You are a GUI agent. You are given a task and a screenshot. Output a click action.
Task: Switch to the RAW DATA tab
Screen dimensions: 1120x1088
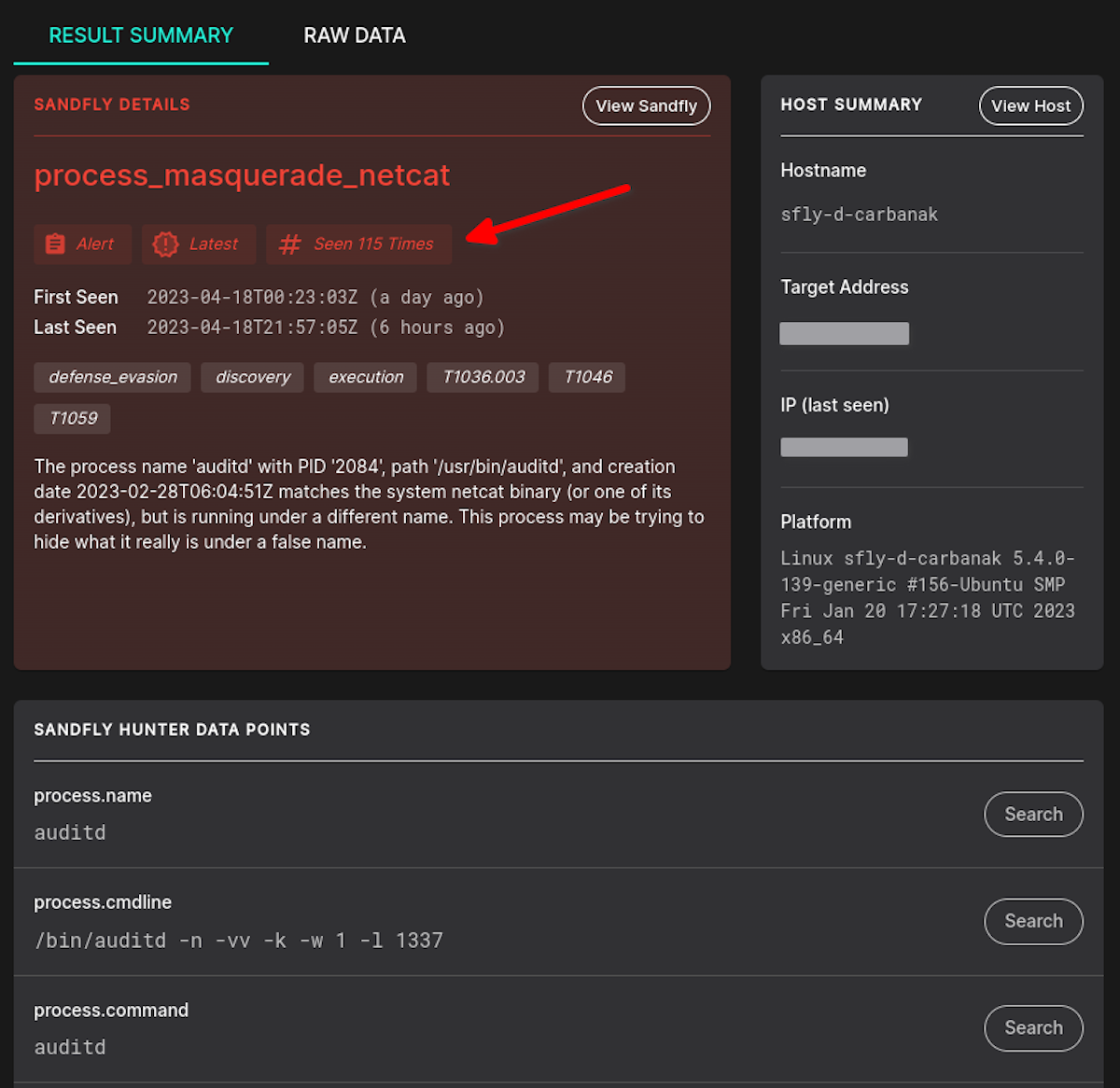[x=355, y=35]
